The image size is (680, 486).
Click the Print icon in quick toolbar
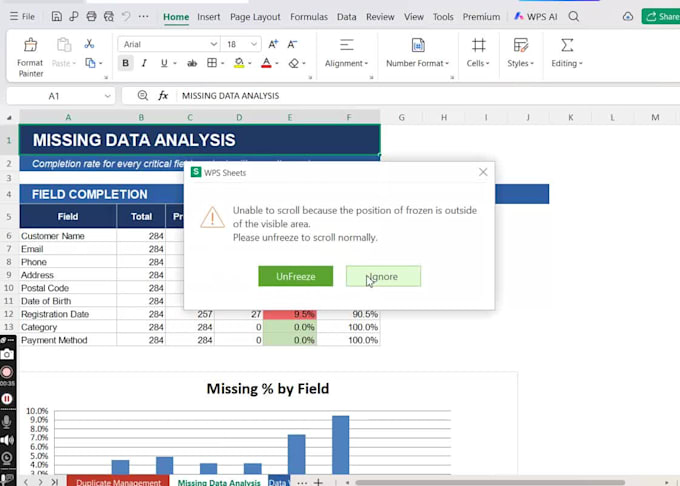coord(91,16)
